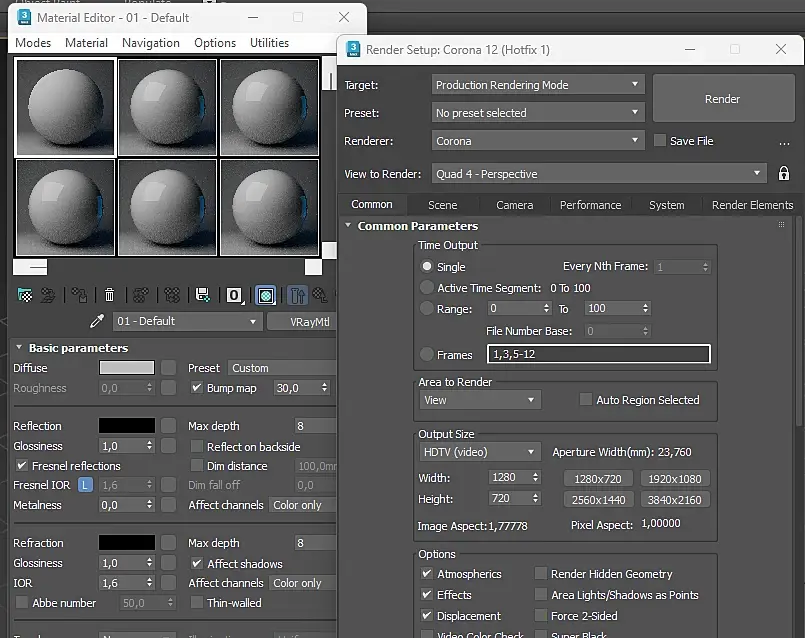Click the Reset Map/Mtl trash icon
This screenshot has height=638, width=805.
110,295
